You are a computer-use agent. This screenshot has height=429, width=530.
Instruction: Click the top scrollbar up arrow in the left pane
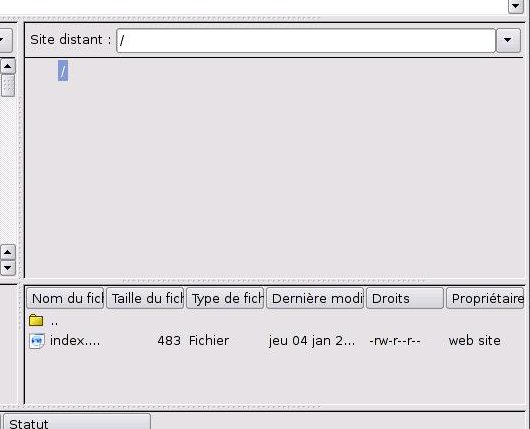pyautogui.click(x=7, y=66)
